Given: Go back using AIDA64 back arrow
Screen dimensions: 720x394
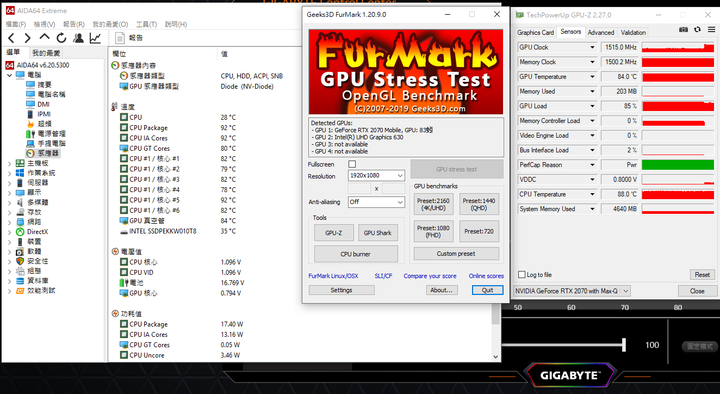Looking at the screenshot, I should click(11, 38).
